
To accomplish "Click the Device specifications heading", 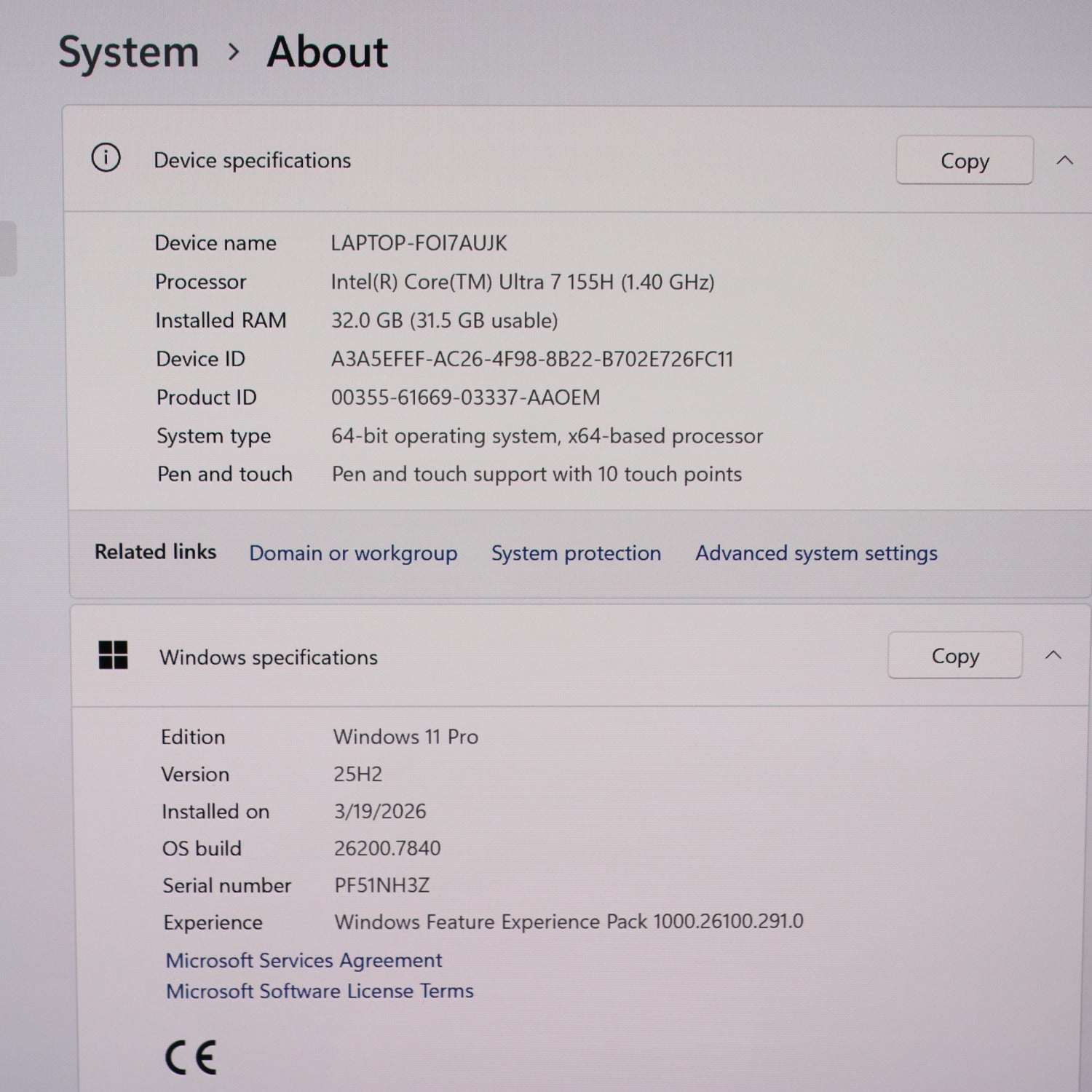I will pos(252,160).
